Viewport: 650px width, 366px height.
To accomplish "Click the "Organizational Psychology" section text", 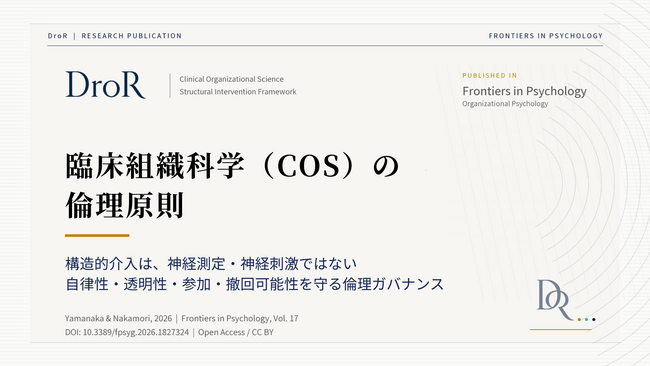I will (x=505, y=104).
